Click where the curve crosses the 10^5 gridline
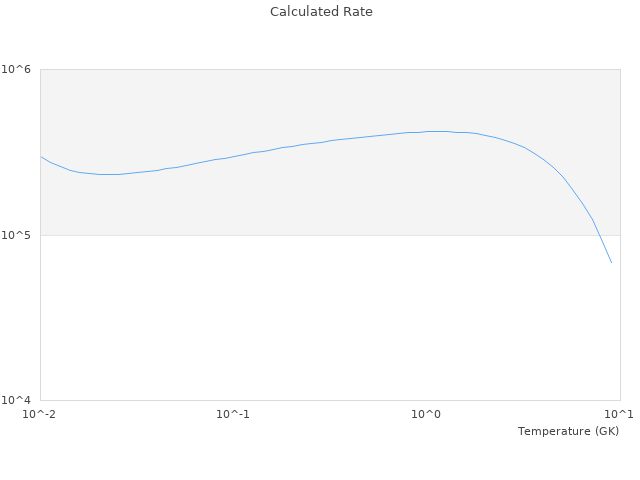The height and width of the screenshot is (480, 640). tap(598, 235)
